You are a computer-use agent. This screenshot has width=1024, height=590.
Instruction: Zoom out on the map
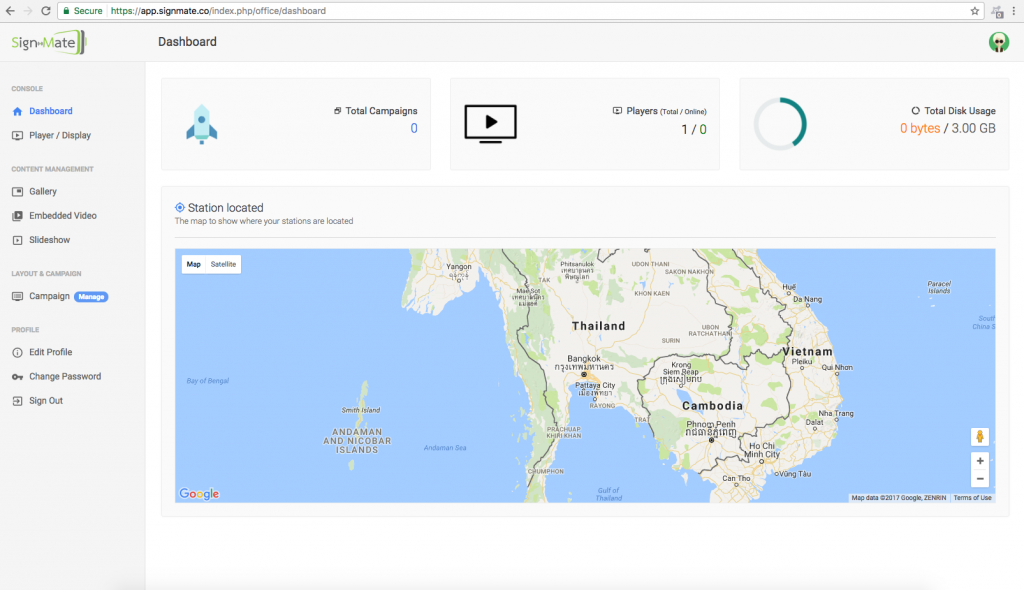[980, 479]
